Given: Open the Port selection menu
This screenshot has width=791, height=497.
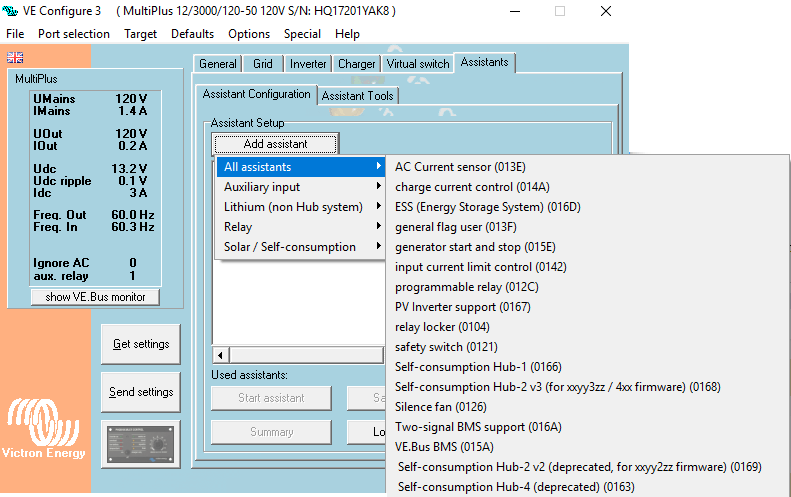Looking at the screenshot, I should pyautogui.click(x=74, y=34).
